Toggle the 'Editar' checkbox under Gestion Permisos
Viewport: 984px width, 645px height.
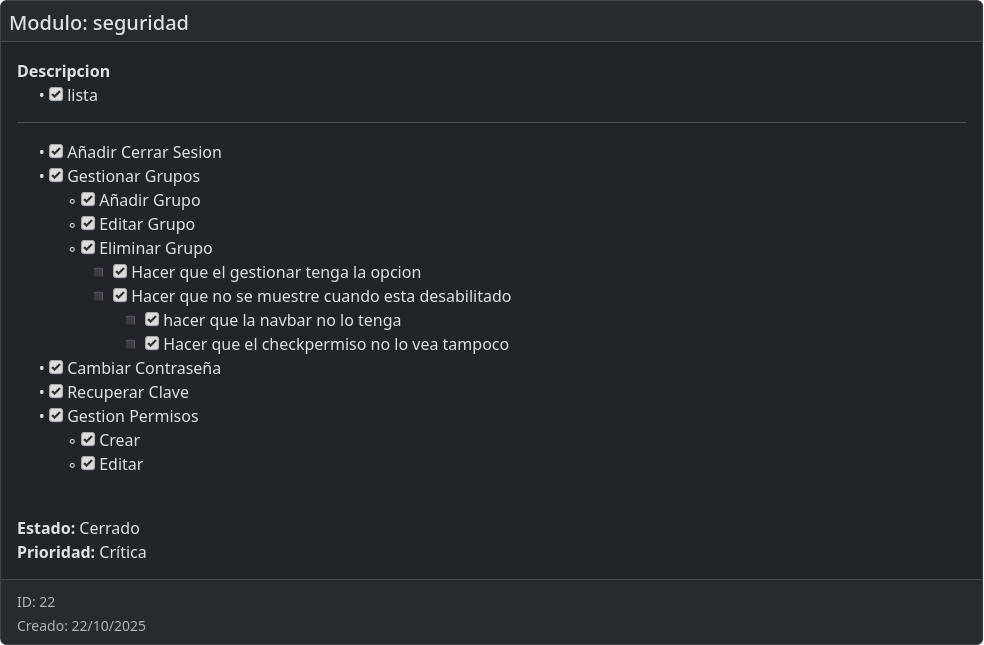coord(88,464)
